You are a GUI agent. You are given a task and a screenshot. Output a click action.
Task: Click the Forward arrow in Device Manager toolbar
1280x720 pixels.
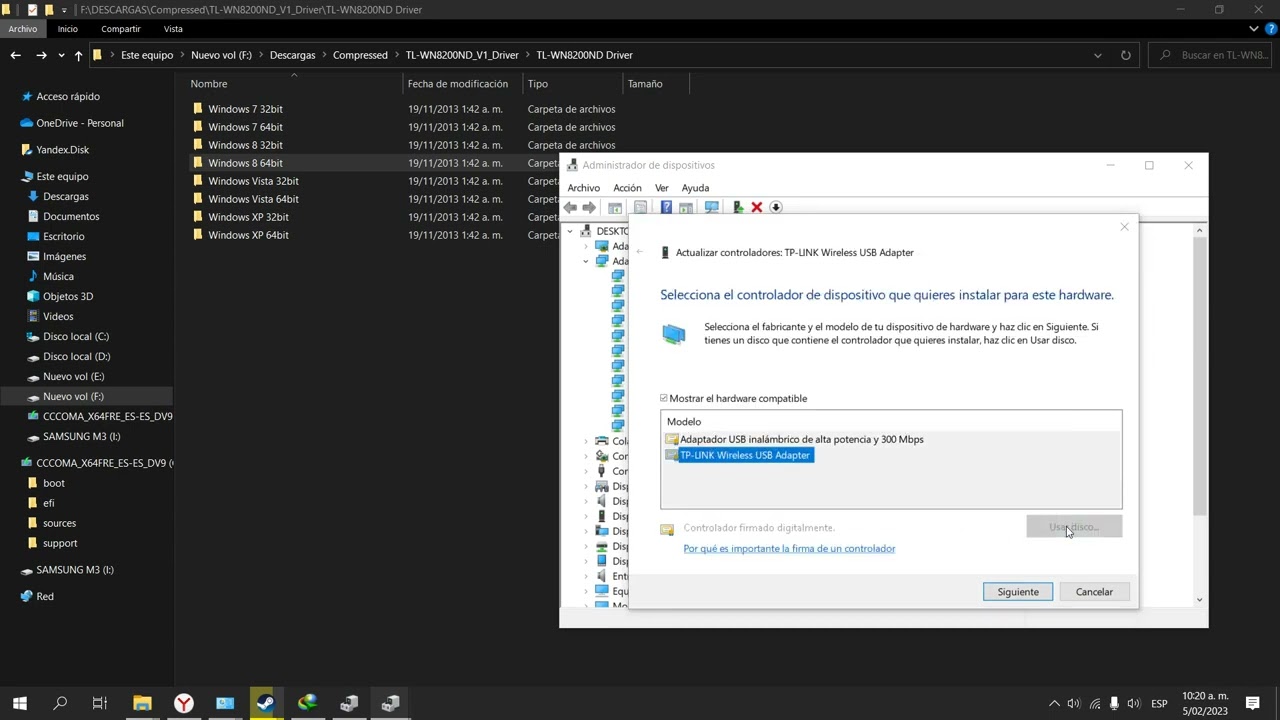point(589,207)
